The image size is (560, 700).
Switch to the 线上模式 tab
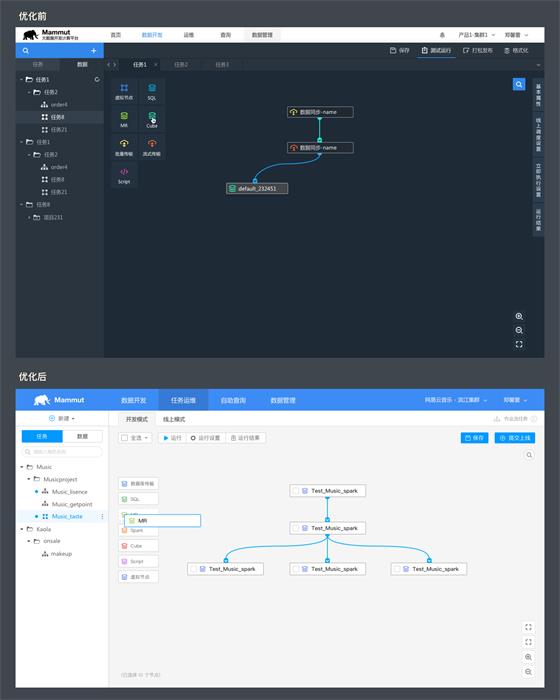[174, 419]
